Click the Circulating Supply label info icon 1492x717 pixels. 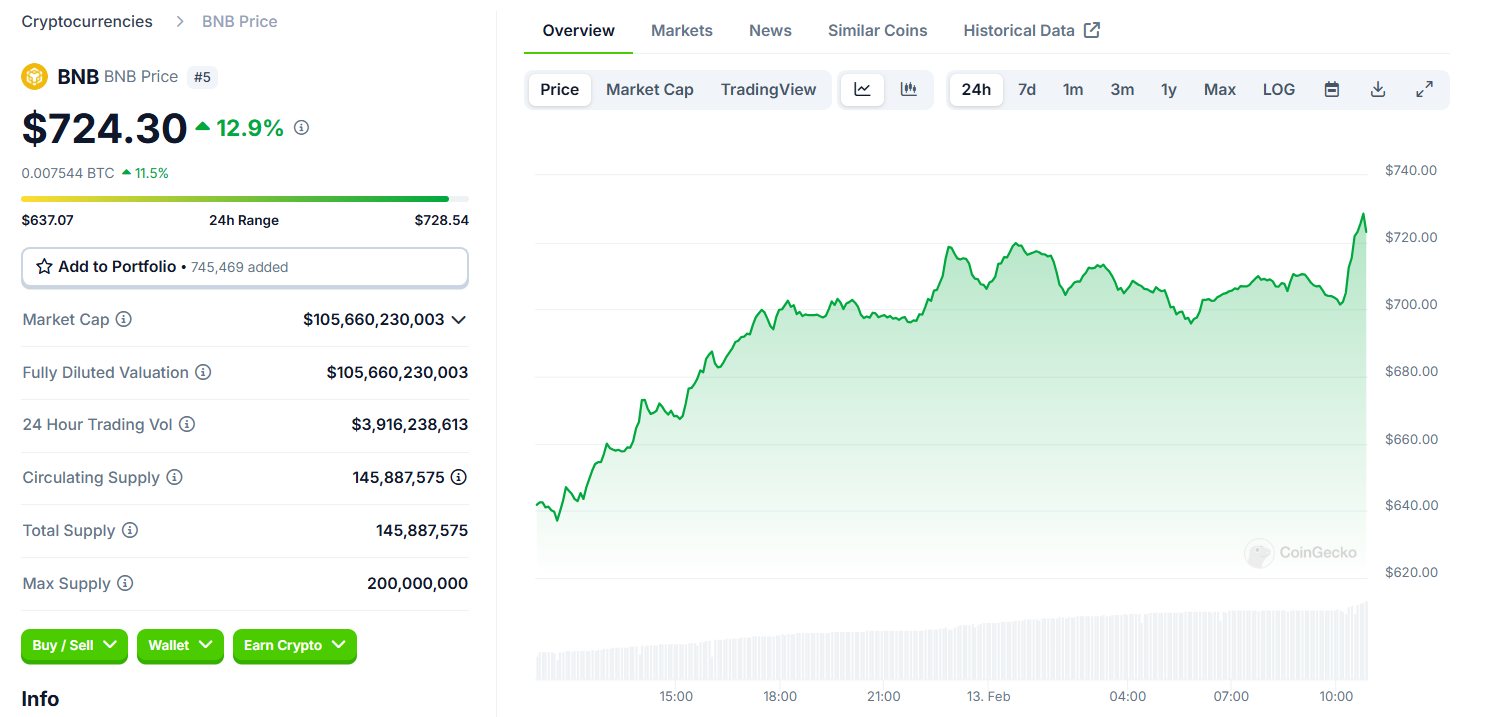click(174, 477)
